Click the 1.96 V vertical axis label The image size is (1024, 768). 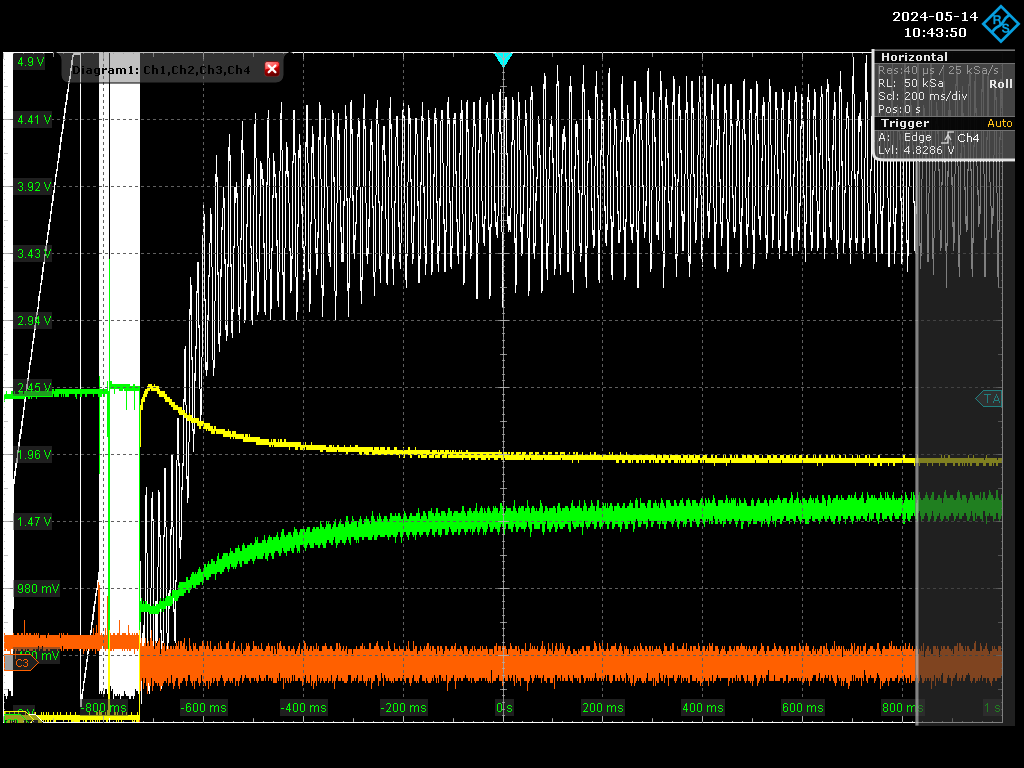click(x=34, y=455)
